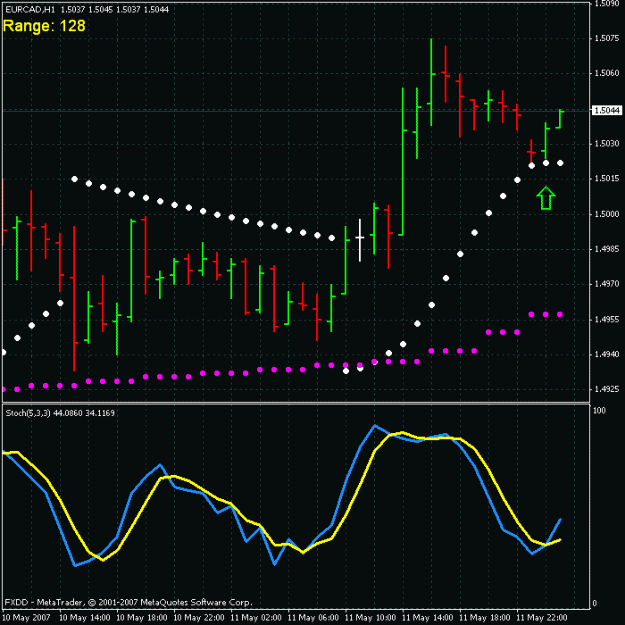The image size is (625, 625).
Task: Click the "10 May 18:00" time label
Action: click(142, 617)
